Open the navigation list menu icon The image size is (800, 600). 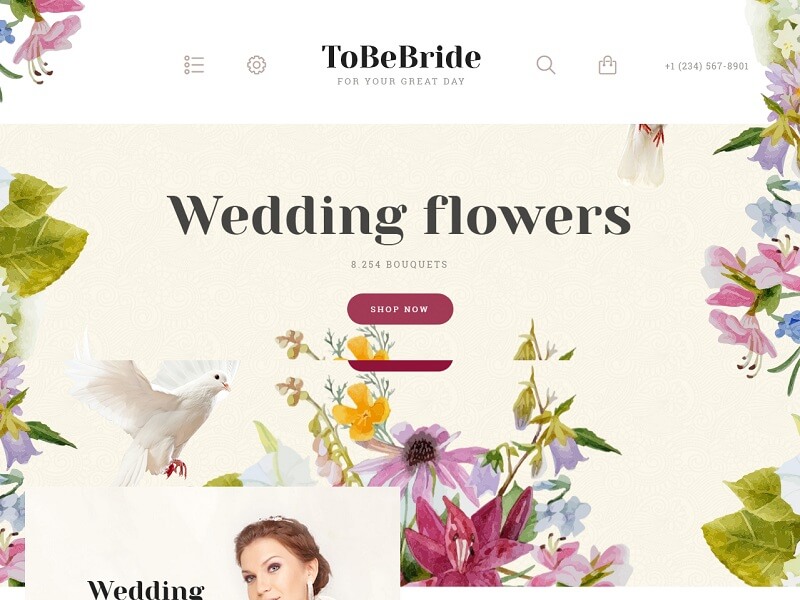tap(194, 65)
